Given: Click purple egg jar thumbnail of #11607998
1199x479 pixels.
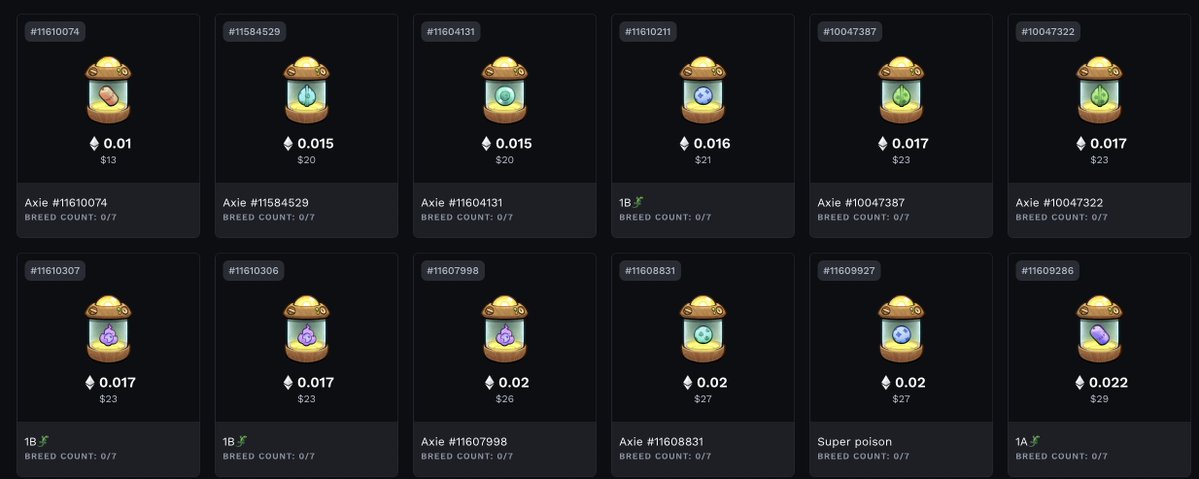Looking at the screenshot, I should [x=504, y=330].
